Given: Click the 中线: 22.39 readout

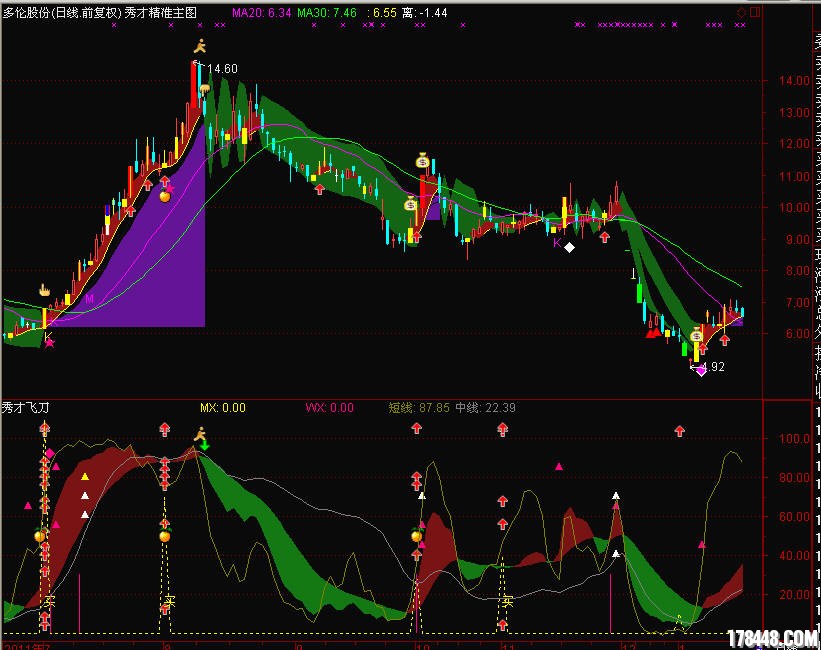Looking at the screenshot, I should click(x=485, y=407).
